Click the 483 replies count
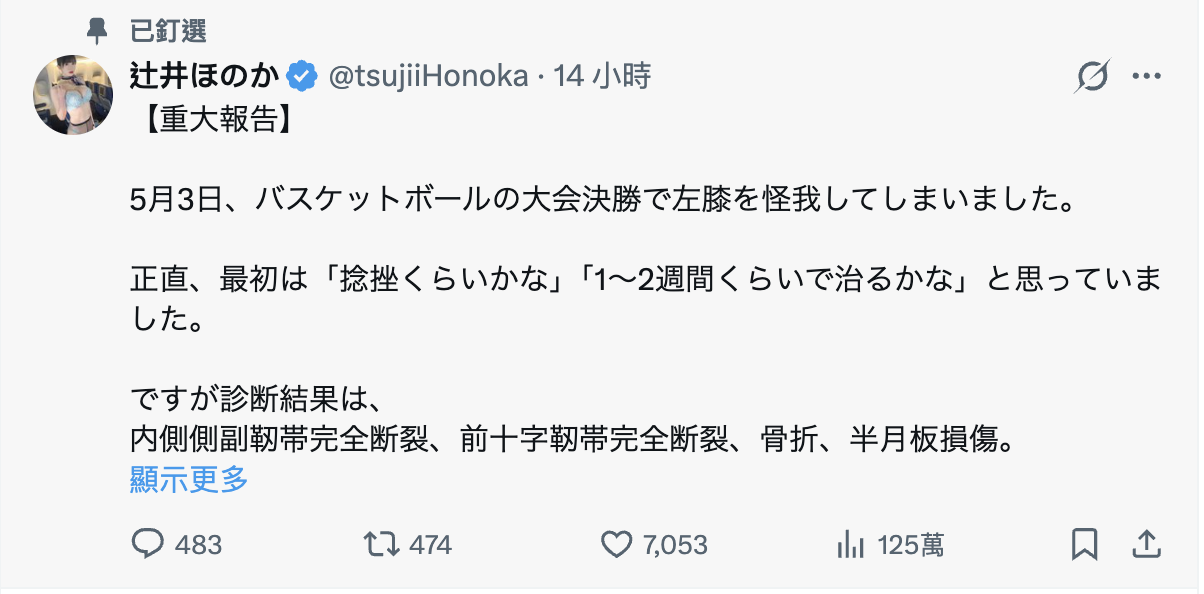 click(x=198, y=545)
